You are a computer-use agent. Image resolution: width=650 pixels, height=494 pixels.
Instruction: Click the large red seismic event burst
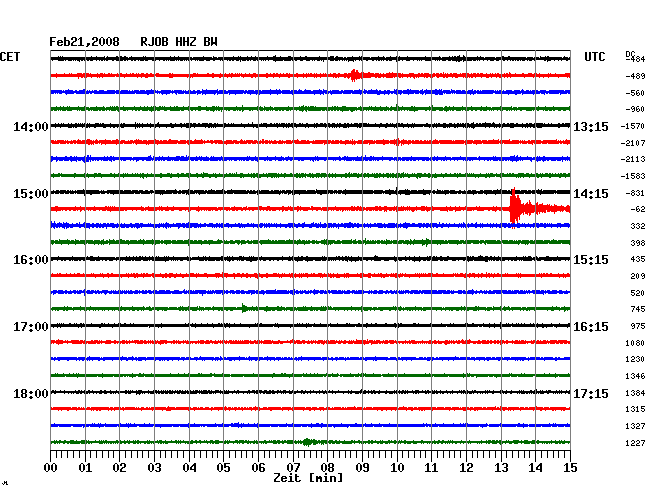click(x=539, y=208)
